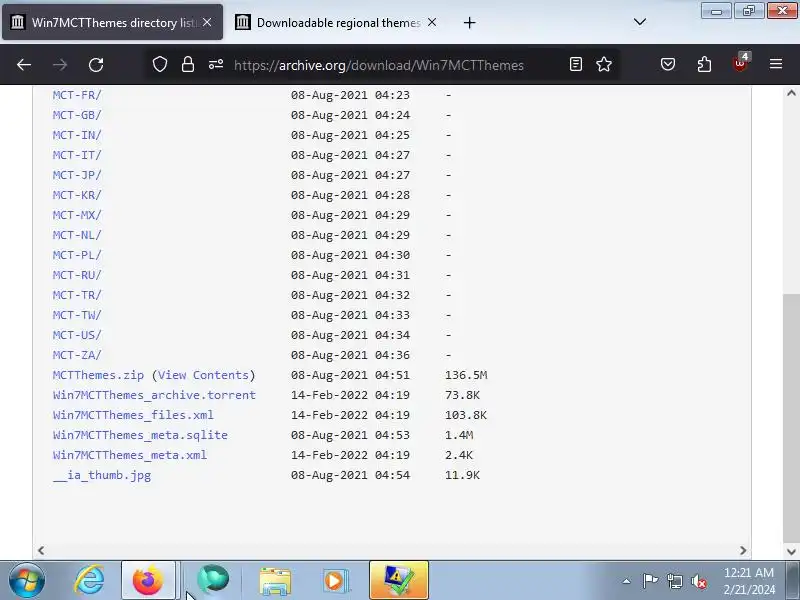
Task: Open Action Center flag icon
Action: coord(650,581)
